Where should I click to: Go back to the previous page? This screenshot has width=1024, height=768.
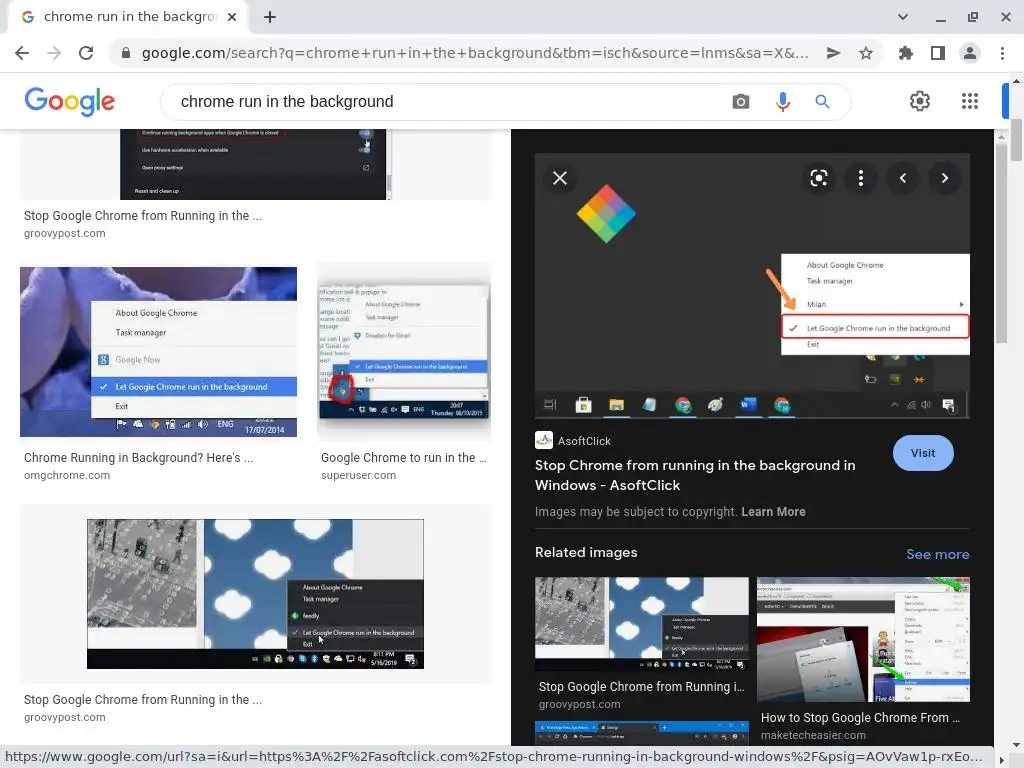[22, 53]
